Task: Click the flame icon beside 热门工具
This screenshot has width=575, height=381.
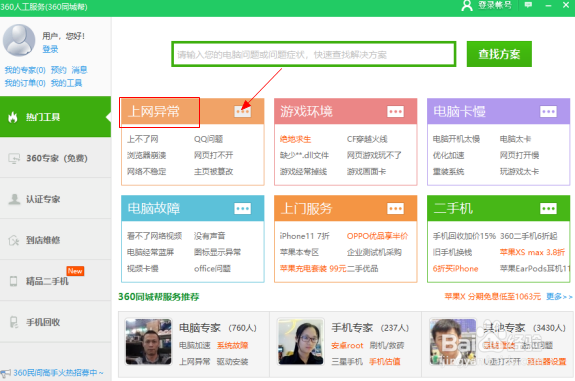Action: point(13,117)
